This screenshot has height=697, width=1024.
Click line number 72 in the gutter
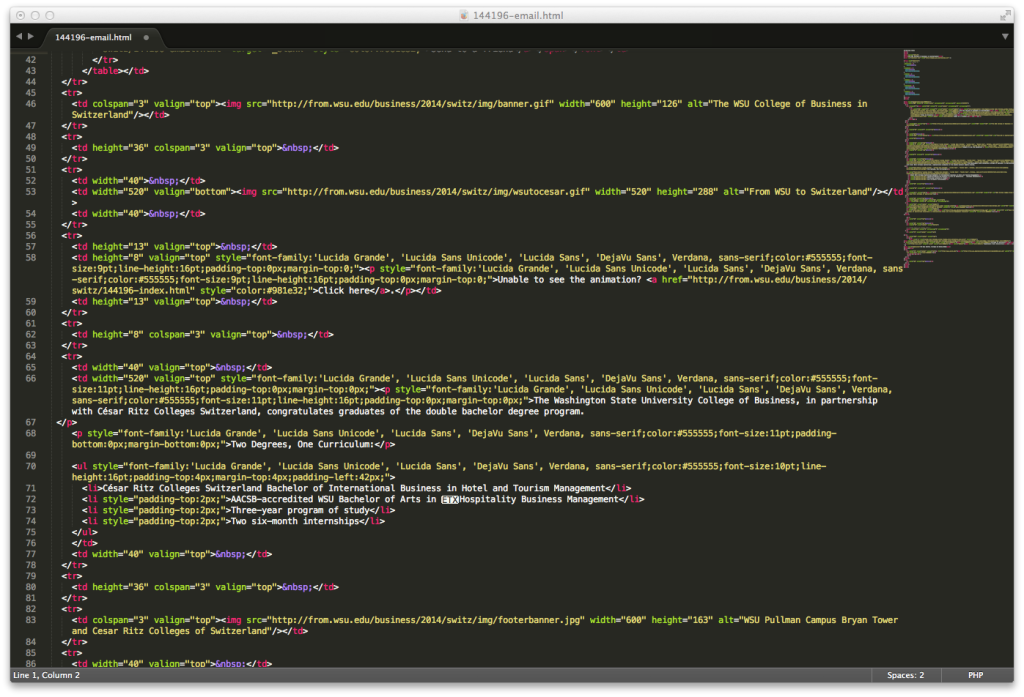coord(31,499)
